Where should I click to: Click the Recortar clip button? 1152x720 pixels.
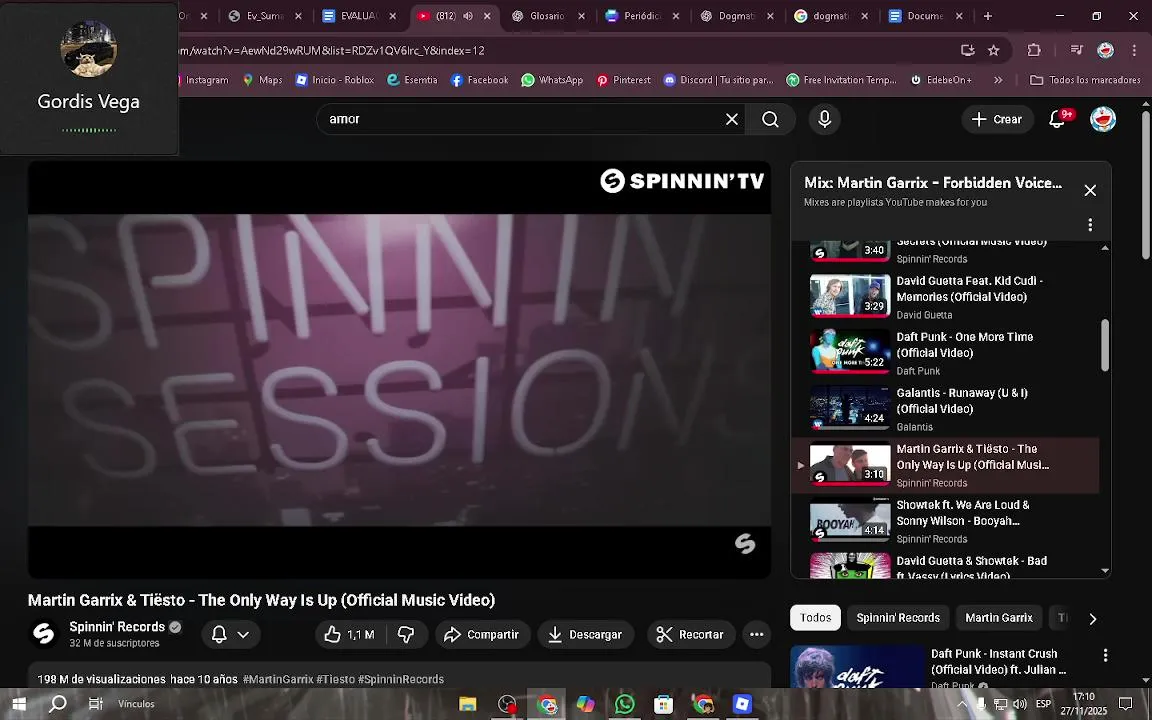pyautogui.click(x=691, y=634)
